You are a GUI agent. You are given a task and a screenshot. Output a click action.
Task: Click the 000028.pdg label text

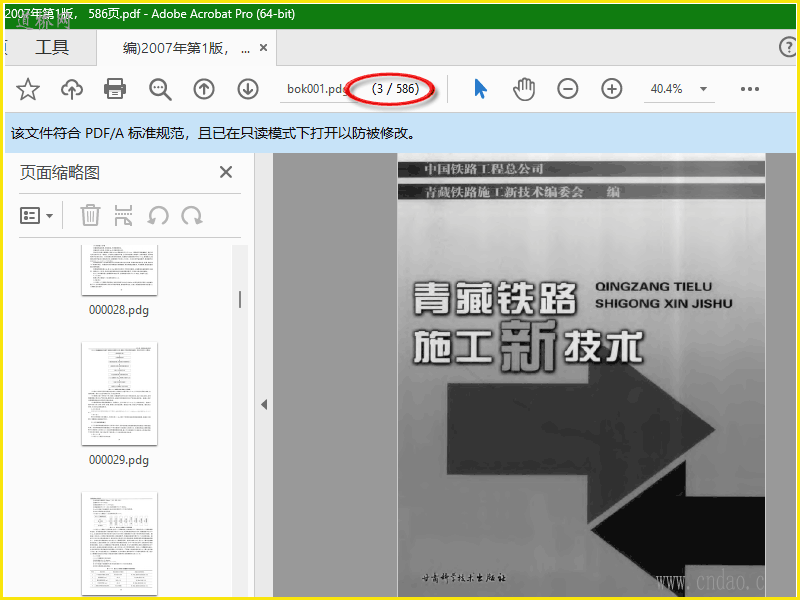click(x=119, y=310)
